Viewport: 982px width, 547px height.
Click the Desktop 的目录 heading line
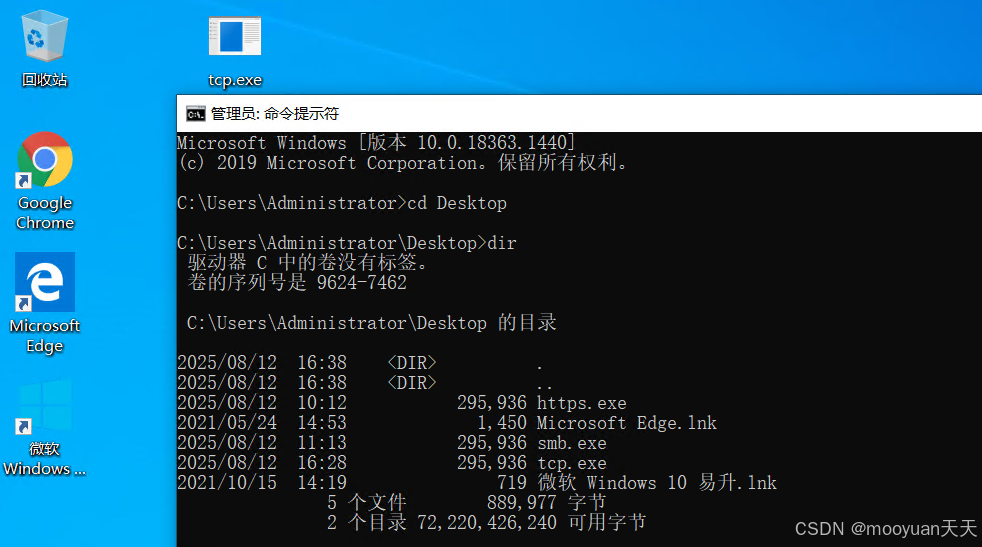click(371, 323)
